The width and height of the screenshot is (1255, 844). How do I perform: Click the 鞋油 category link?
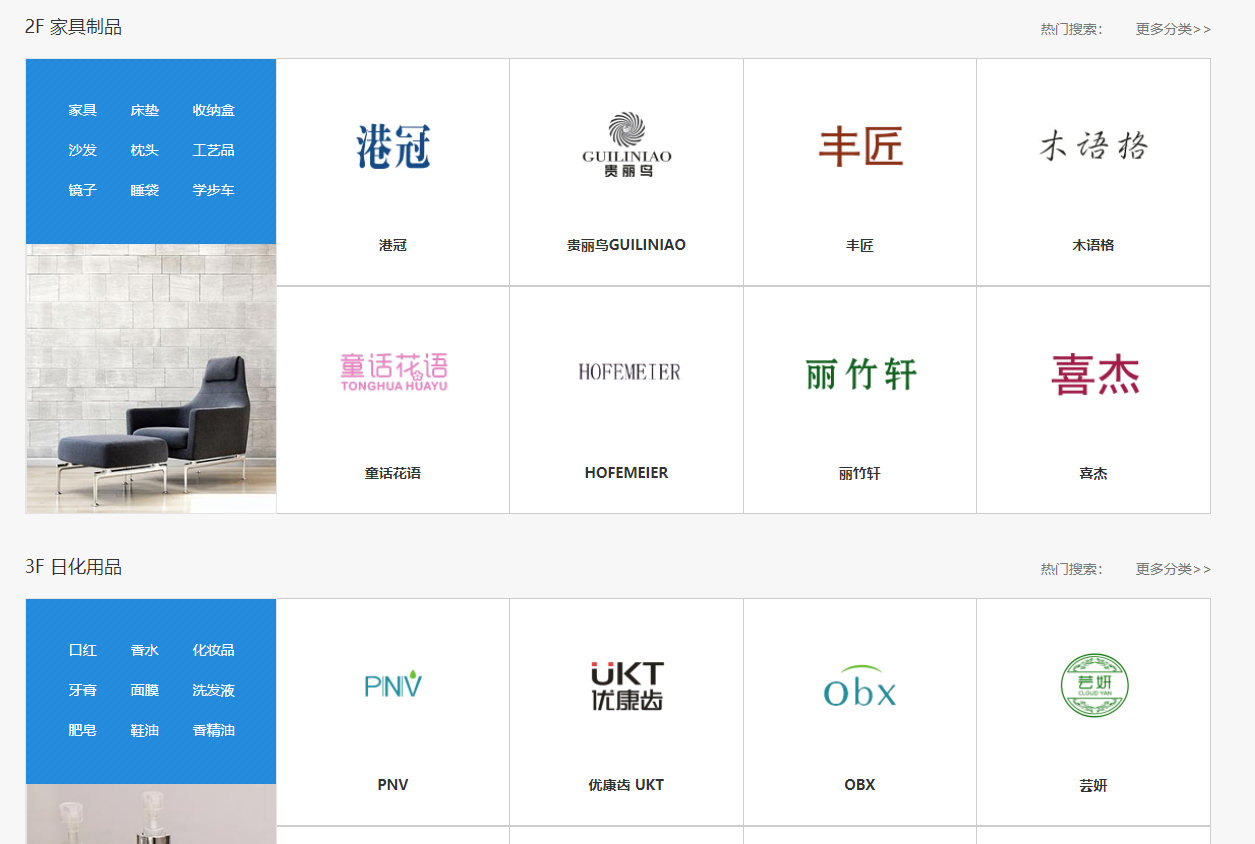click(145, 730)
